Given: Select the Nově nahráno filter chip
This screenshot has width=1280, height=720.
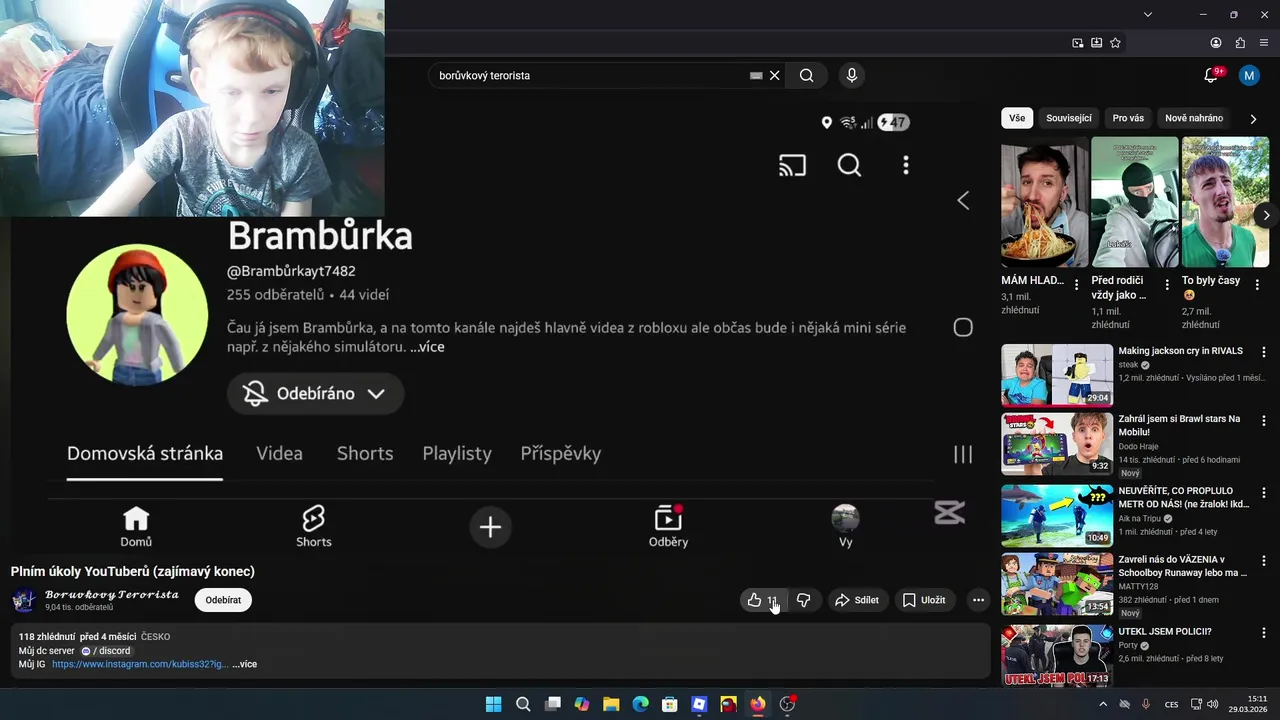Looking at the screenshot, I should click(1194, 118).
